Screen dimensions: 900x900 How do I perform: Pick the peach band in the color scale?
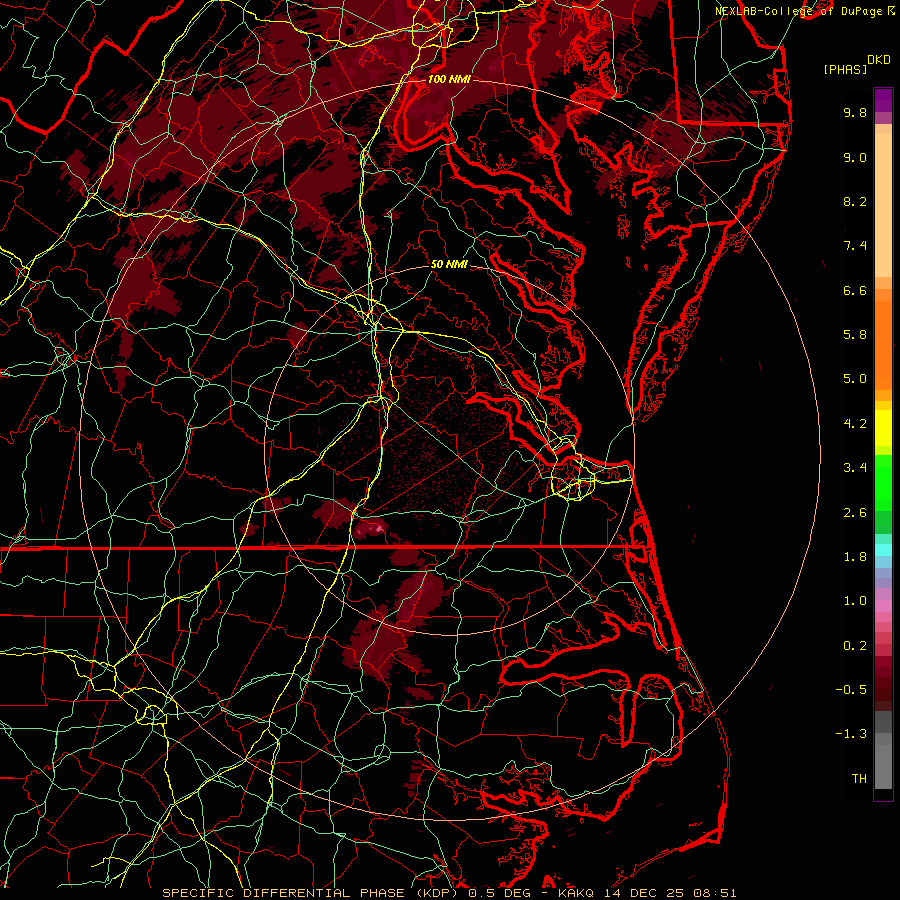tap(883, 205)
